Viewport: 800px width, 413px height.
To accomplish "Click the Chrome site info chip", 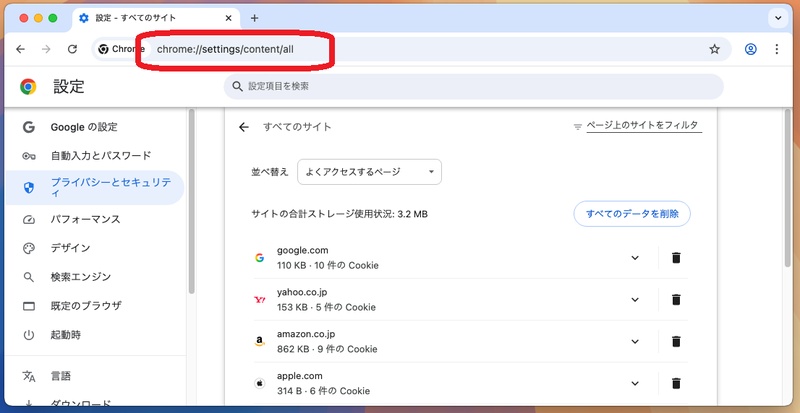I will coord(121,49).
